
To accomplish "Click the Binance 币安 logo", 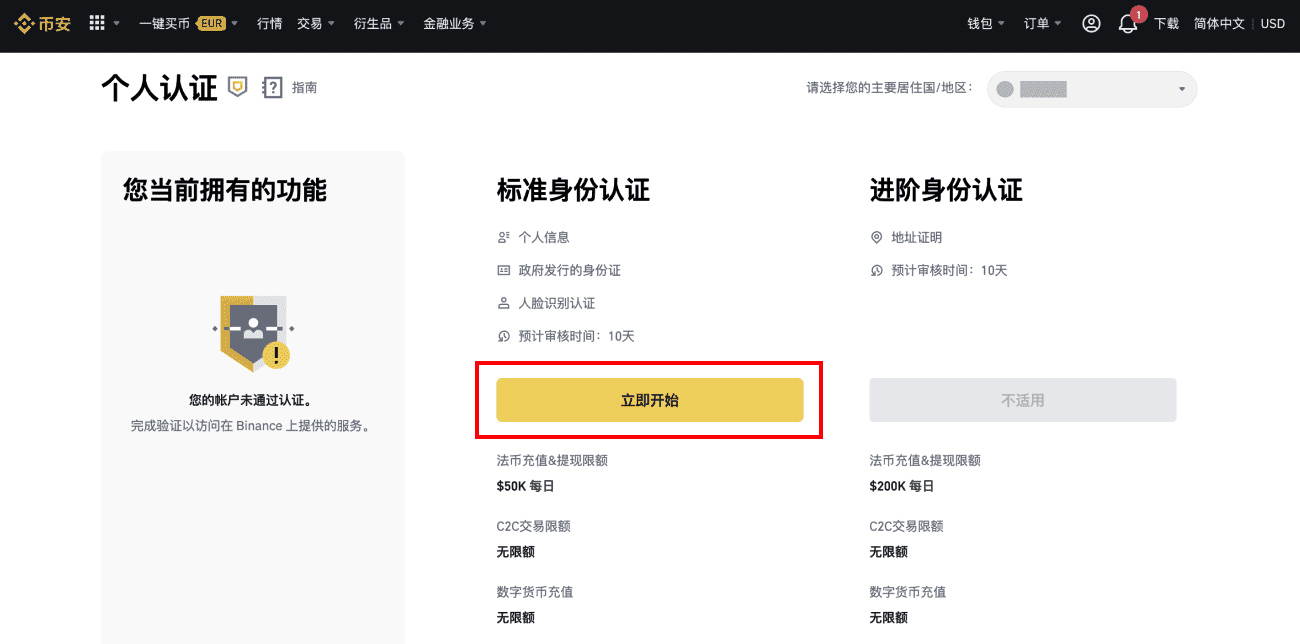I will 41,23.
